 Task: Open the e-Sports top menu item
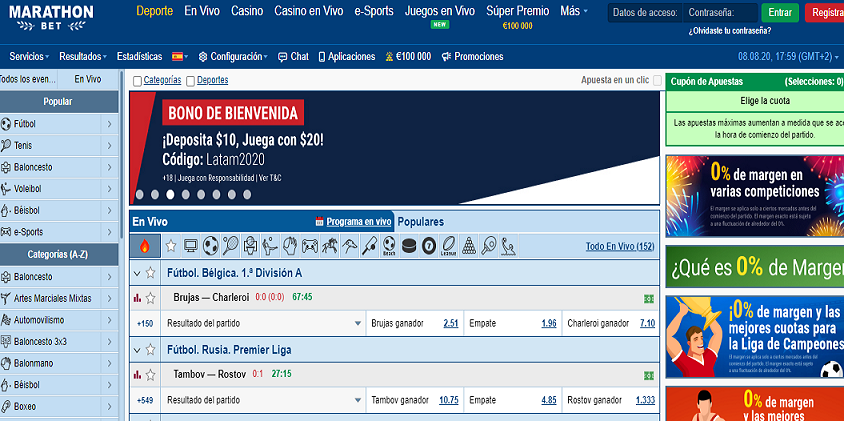(374, 11)
